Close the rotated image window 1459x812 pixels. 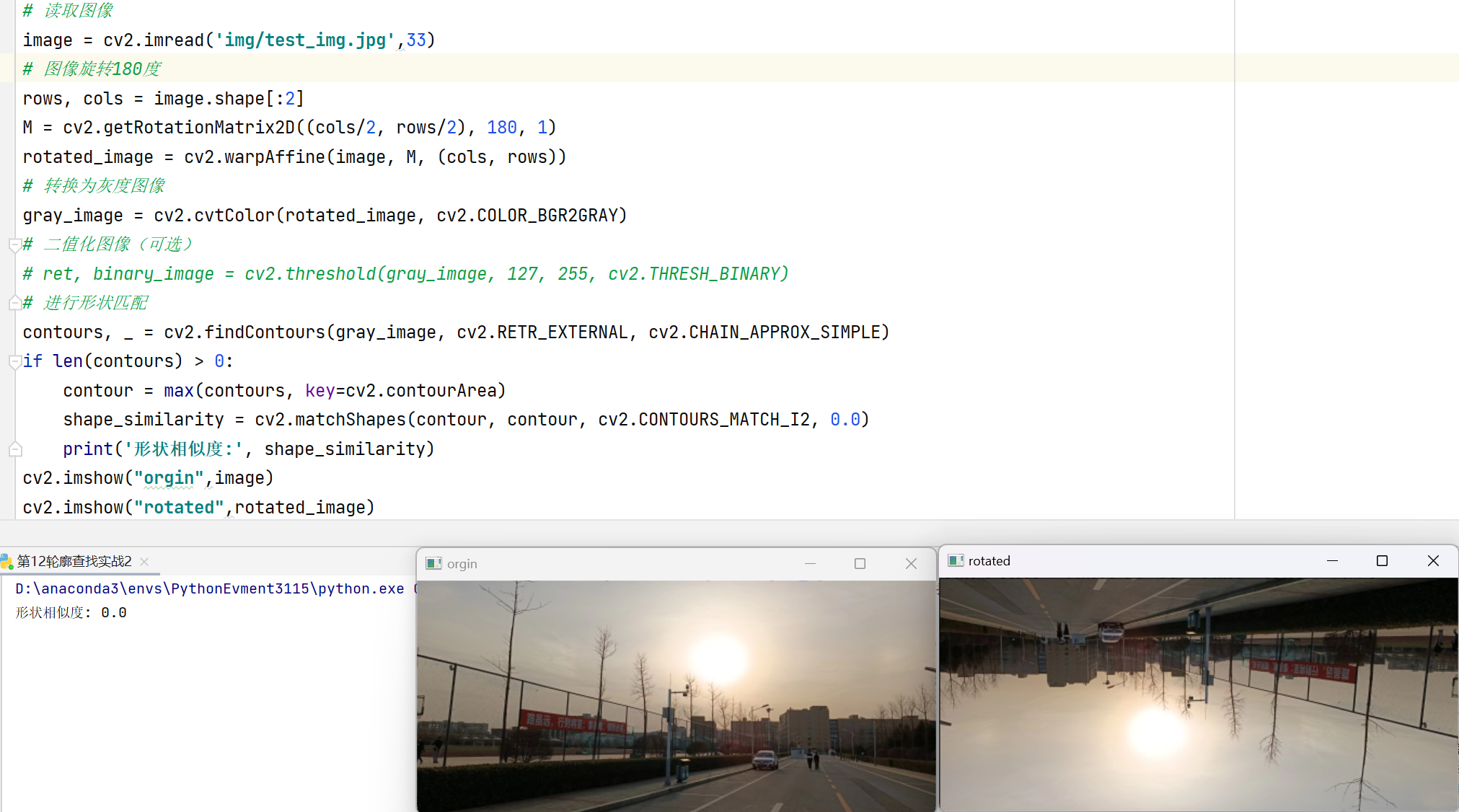[x=1433, y=560]
